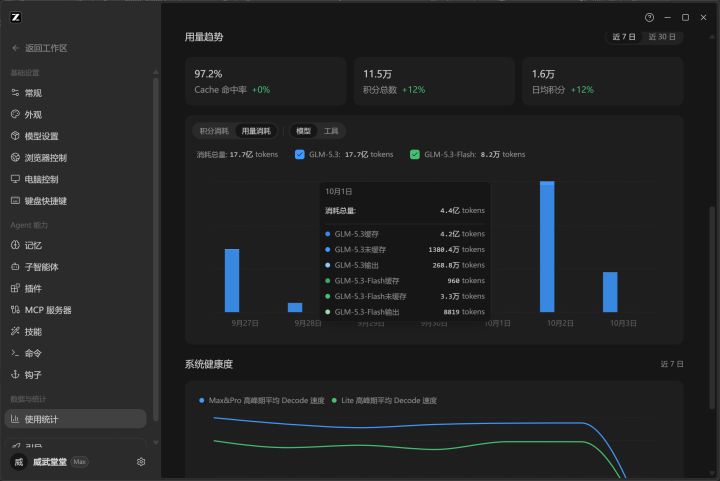
Task: Click tooltip row GLM-5.3缓存
Action: (x=405, y=234)
